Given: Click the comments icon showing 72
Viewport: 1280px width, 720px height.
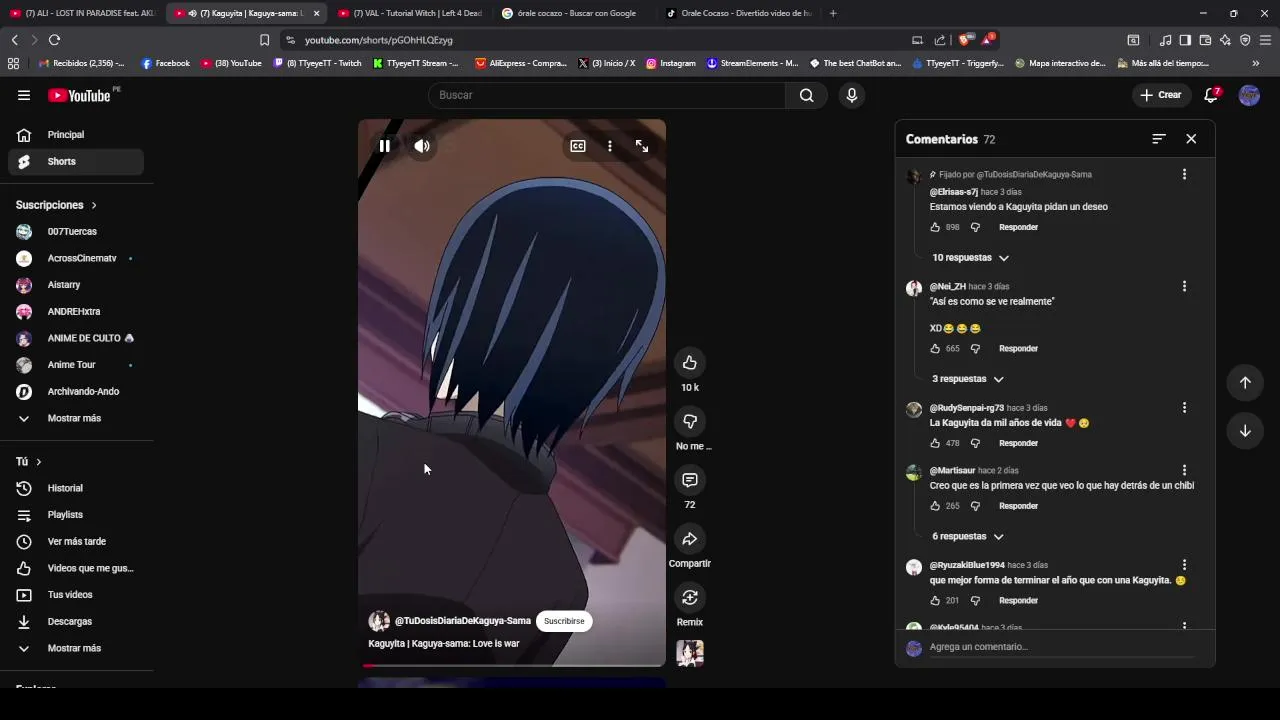Looking at the screenshot, I should tap(690, 480).
